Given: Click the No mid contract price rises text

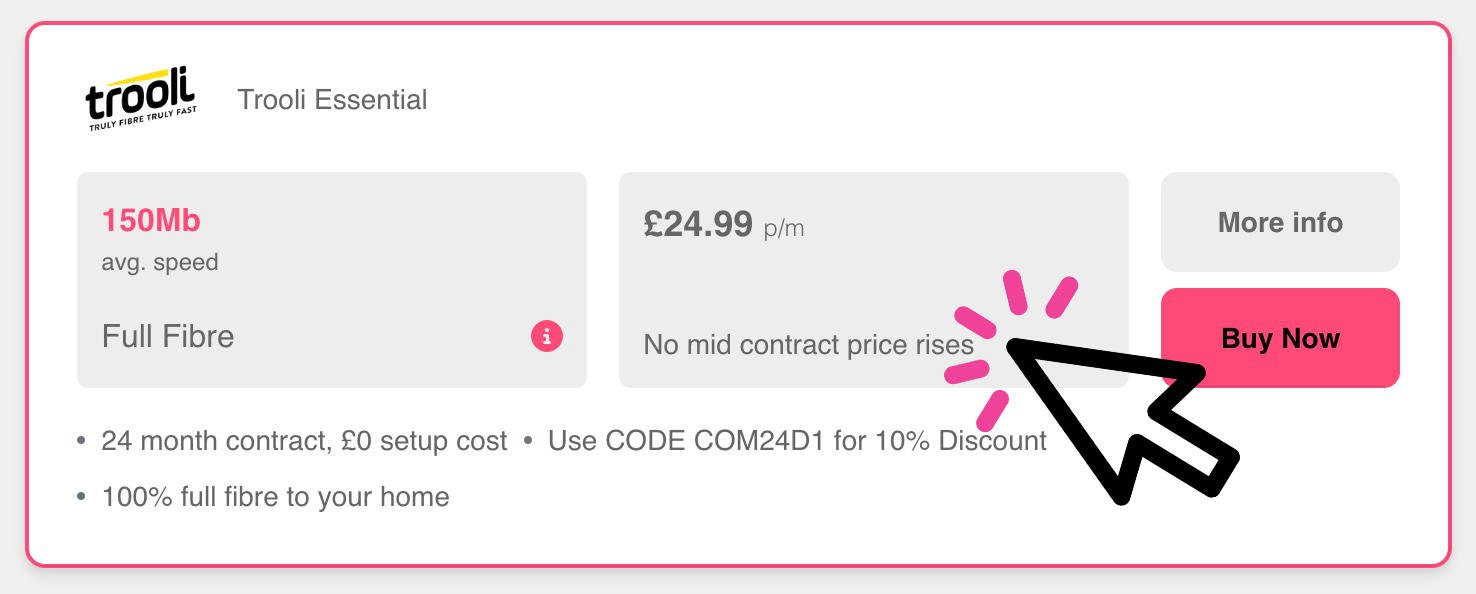Looking at the screenshot, I should coord(808,345).
